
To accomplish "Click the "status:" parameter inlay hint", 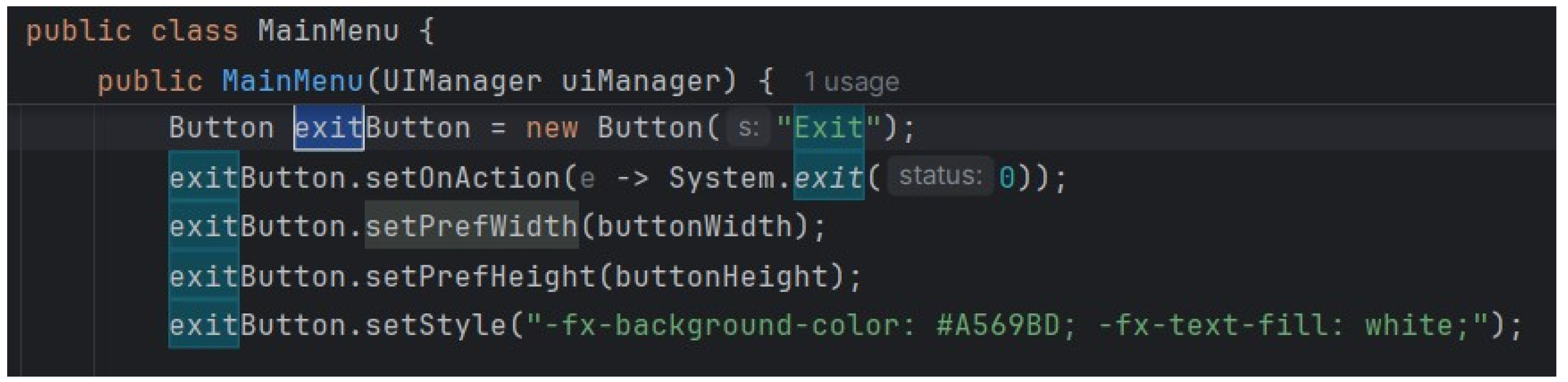I will click(940, 177).
